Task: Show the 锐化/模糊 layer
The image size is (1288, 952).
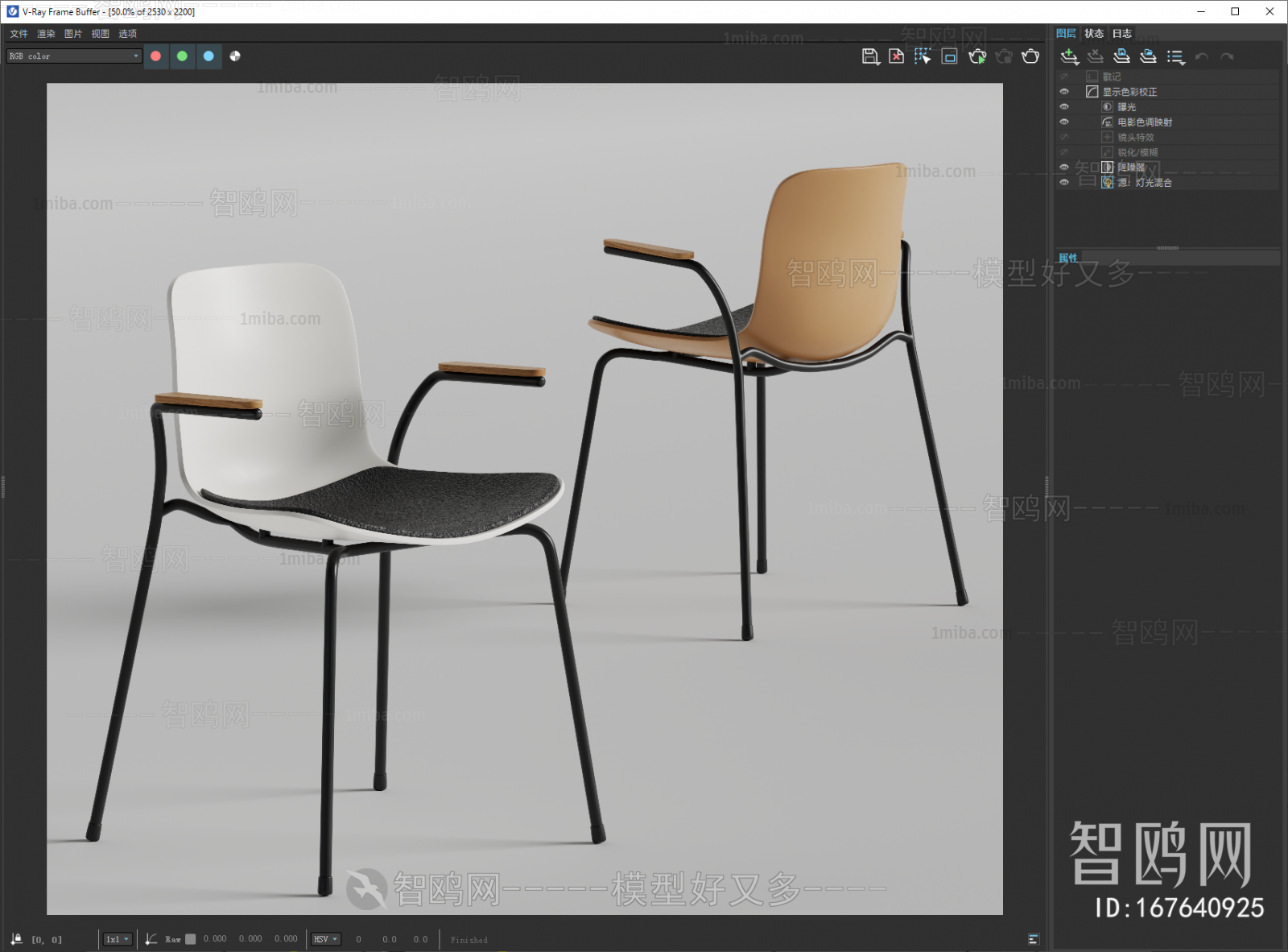Action: [x=1064, y=152]
